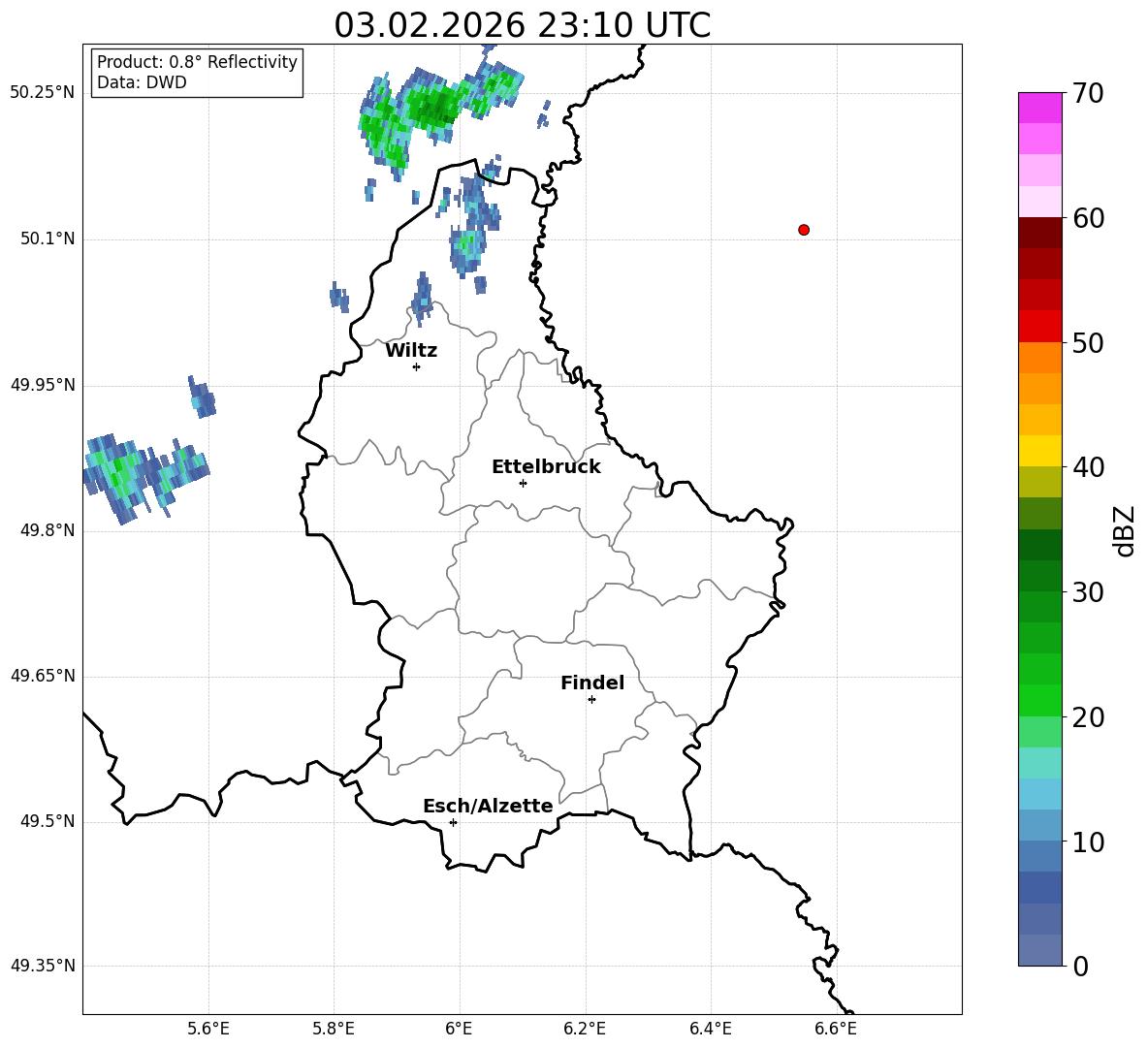Viewport: 1148px width, 1048px height.
Task: Click the 0 tick label on colorbar
Action: 1081,967
